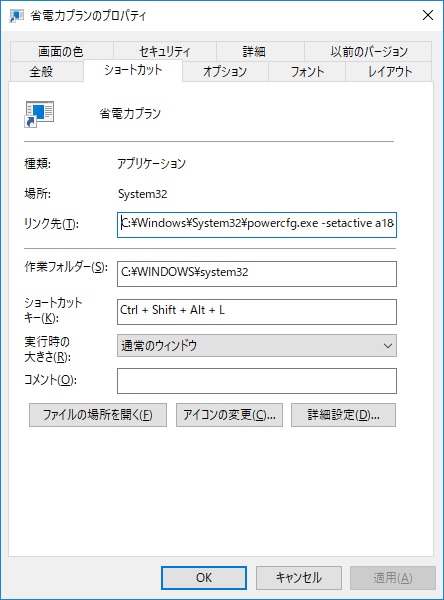The image size is (444, 600).
Task: Click the キャンセル button
Action: coord(299,578)
